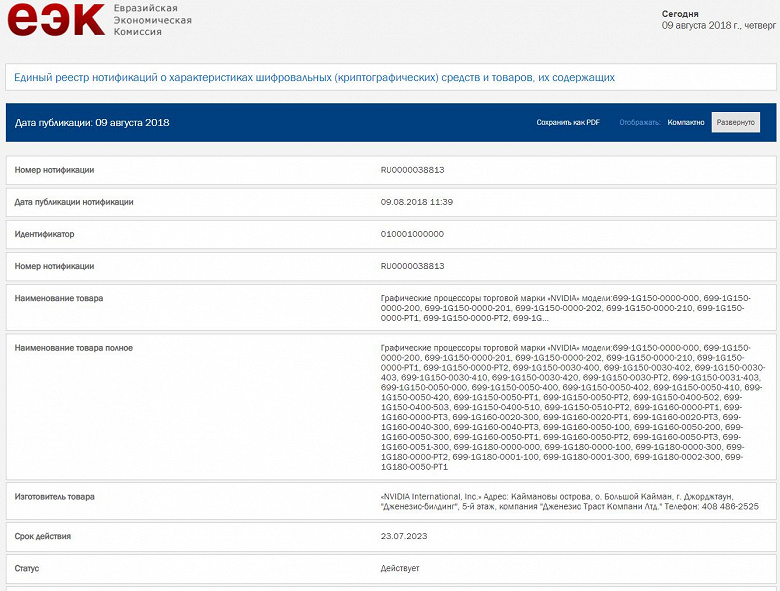
Task: Select the 09.08.2018 11:39 timestamp
Action: [416, 202]
